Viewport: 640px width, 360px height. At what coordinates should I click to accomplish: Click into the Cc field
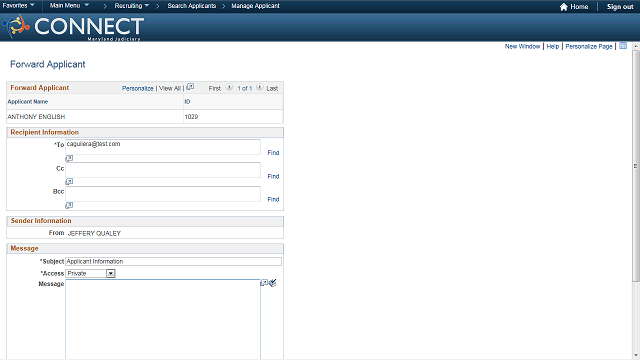pyautogui.click(x=163, y=170)
